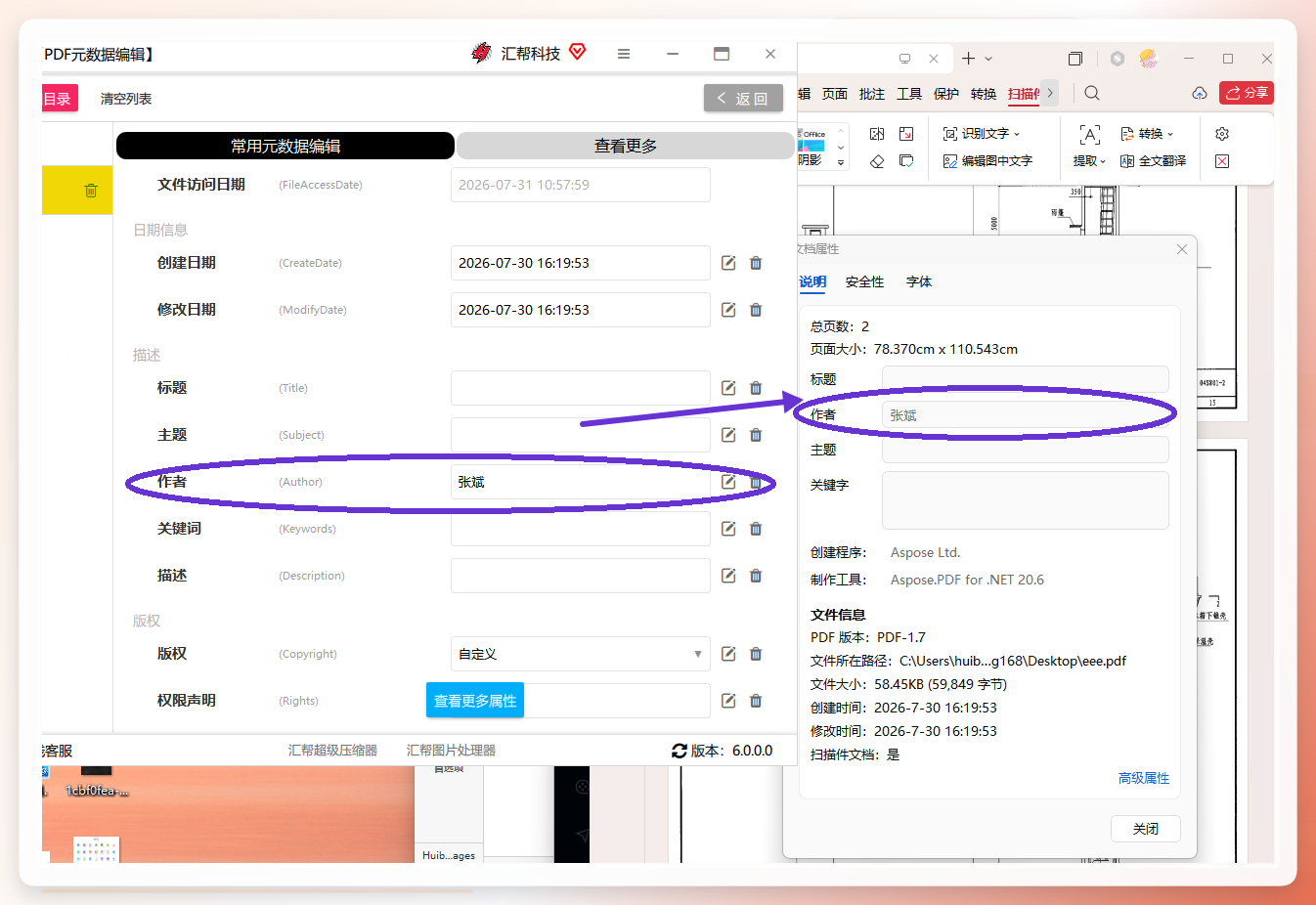The image size is (1316, 905).
Task: Delete the 创建日期 metadata value
Action: pyautogui.click(x=756, y=263)
